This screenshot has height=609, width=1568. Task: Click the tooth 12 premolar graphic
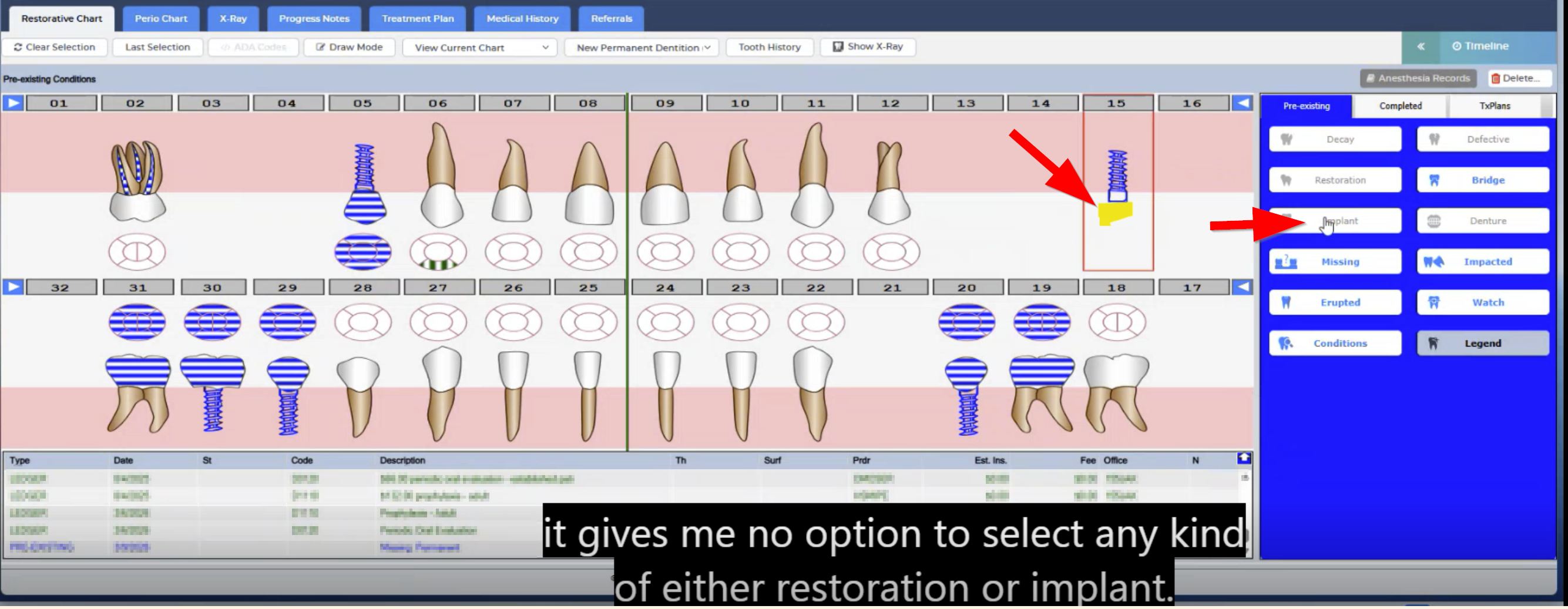(x=889, y=183)
